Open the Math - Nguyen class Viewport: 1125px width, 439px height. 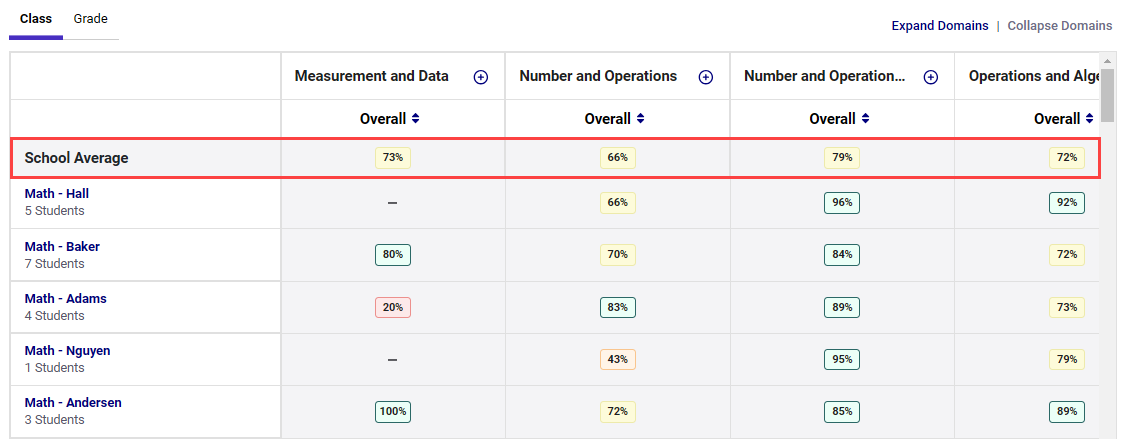pyautogui.click(x=67, y=351)
